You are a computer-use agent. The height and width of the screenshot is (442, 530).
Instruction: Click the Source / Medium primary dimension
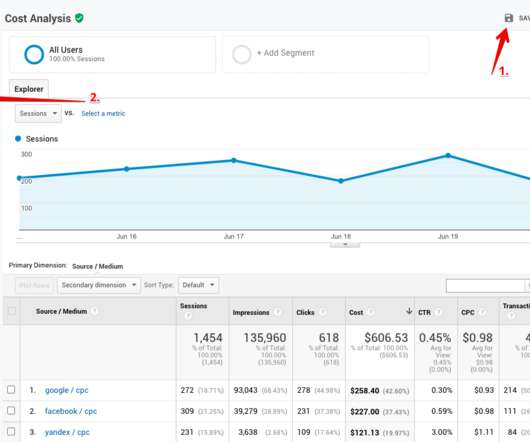(x=97, y=266)
